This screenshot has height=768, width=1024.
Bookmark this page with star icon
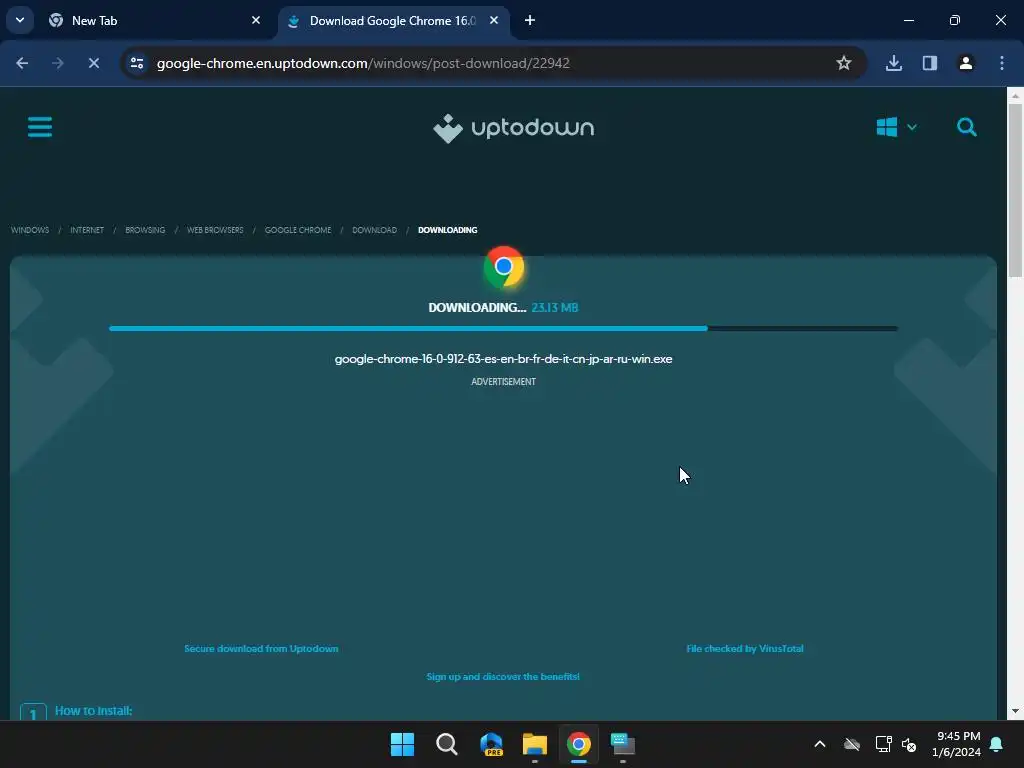844,63
